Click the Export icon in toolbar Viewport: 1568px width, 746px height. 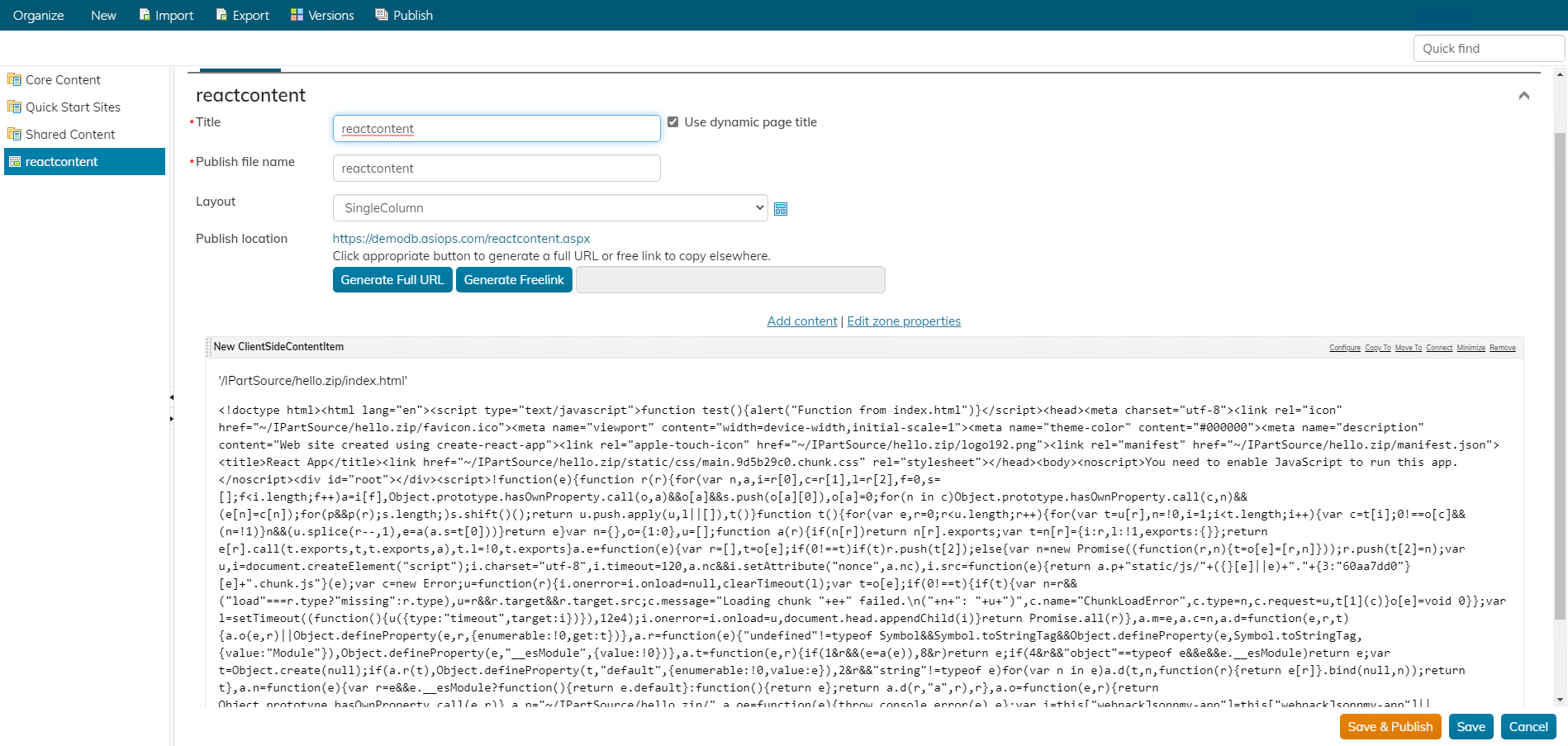(221, 15)
